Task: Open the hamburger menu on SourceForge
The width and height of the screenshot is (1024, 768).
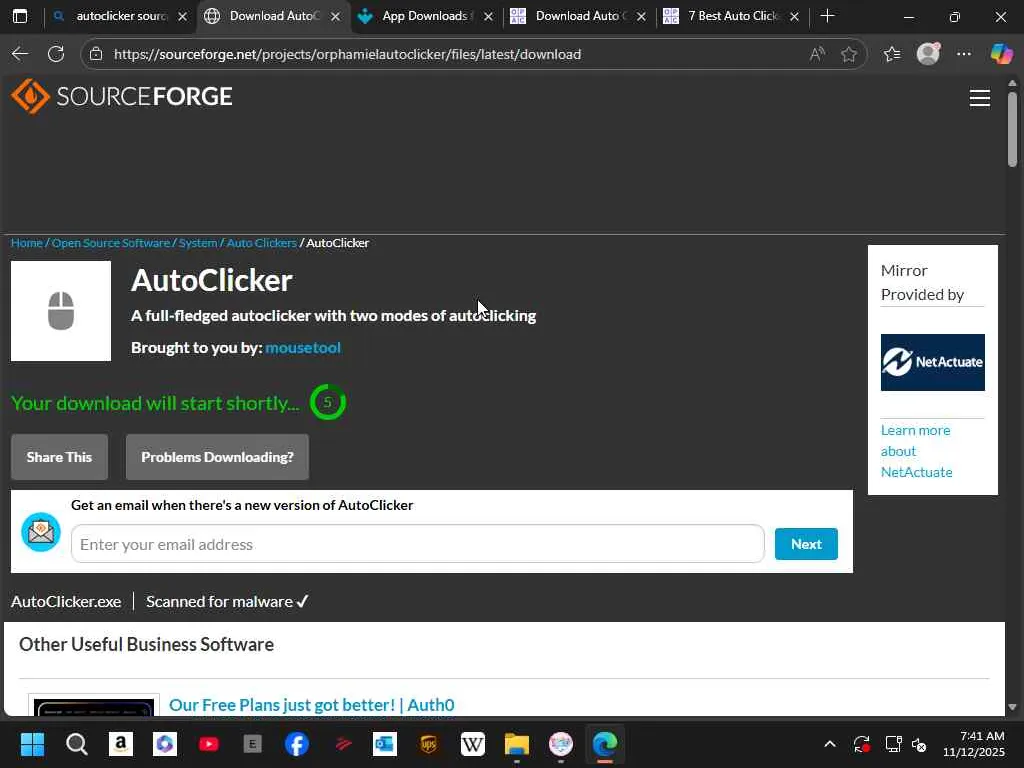Action: coord(979,98)
